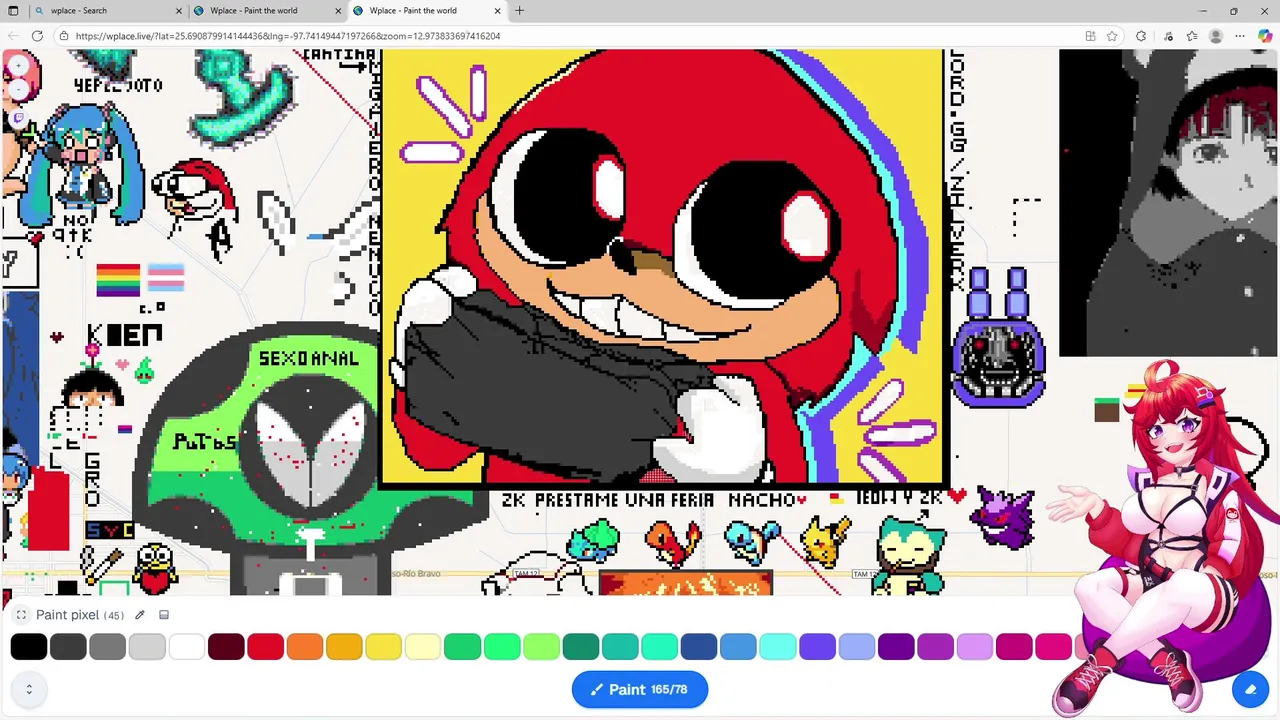
Task: Select the dark purple swatch
Action: pos(896,646)
